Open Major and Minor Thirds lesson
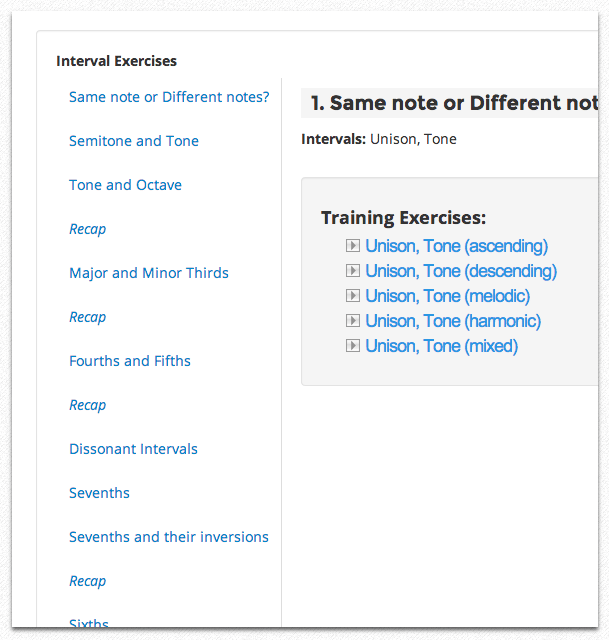This screenshot has height=640, width=609. [x=149, y=273]
